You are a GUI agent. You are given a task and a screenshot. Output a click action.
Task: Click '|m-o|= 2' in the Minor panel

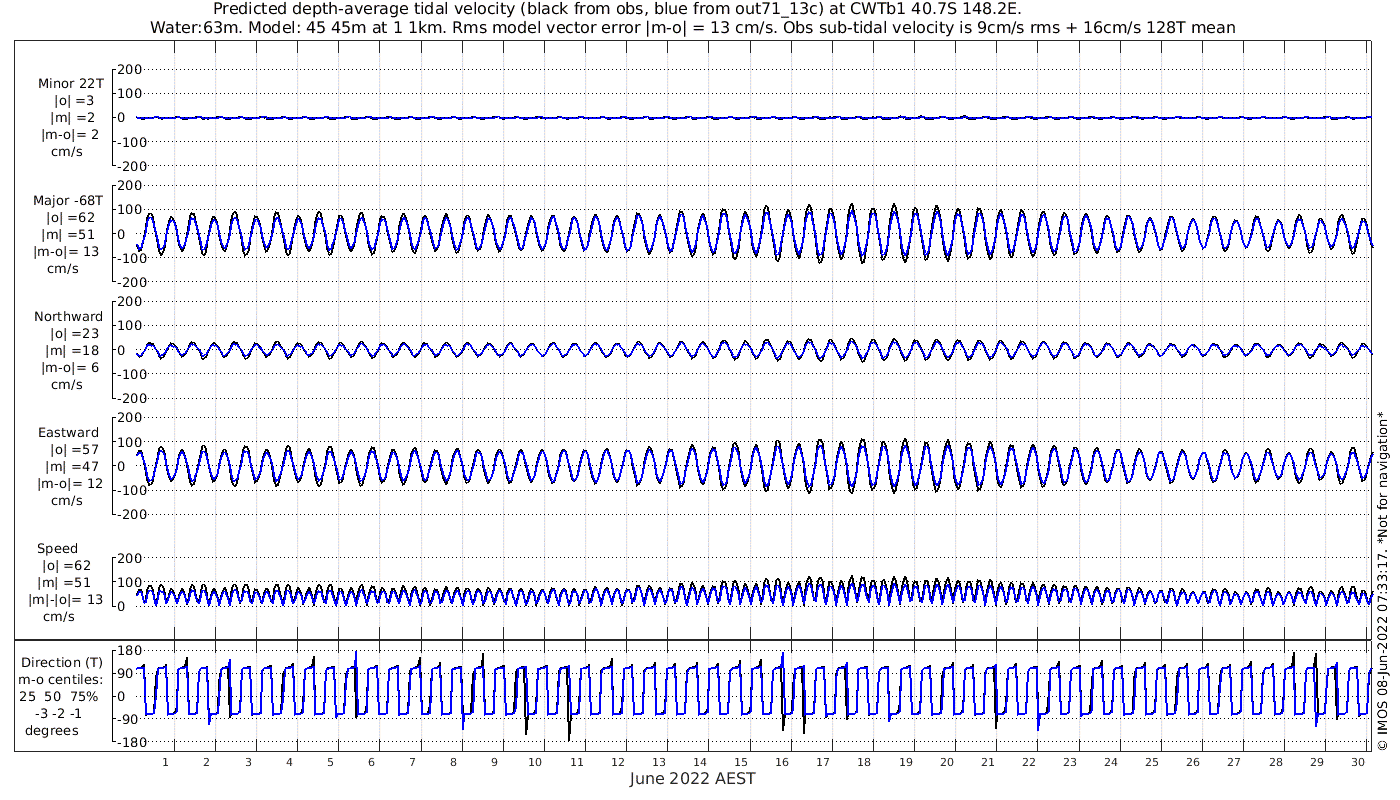(70, 135)
